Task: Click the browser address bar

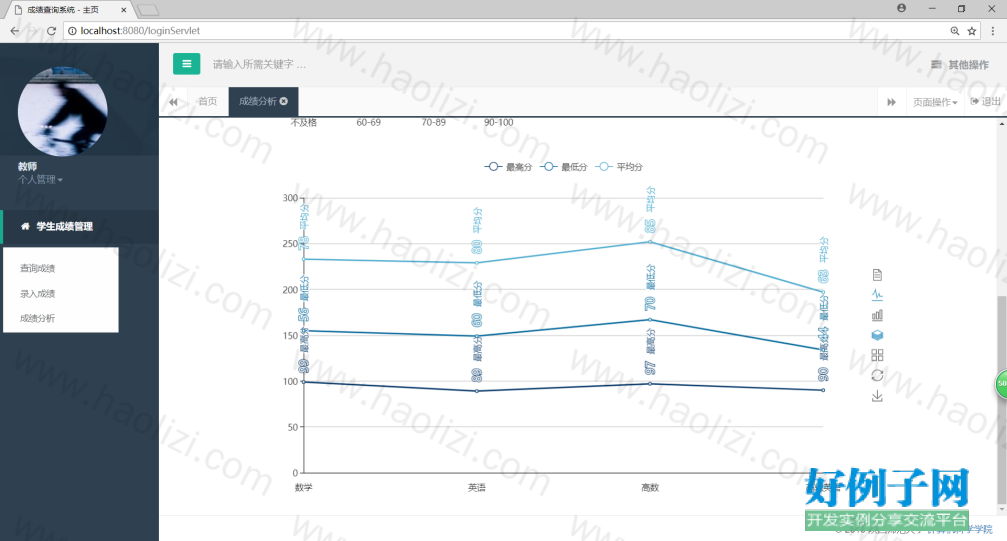Action: pyautogui.click(x=507, y=31)
